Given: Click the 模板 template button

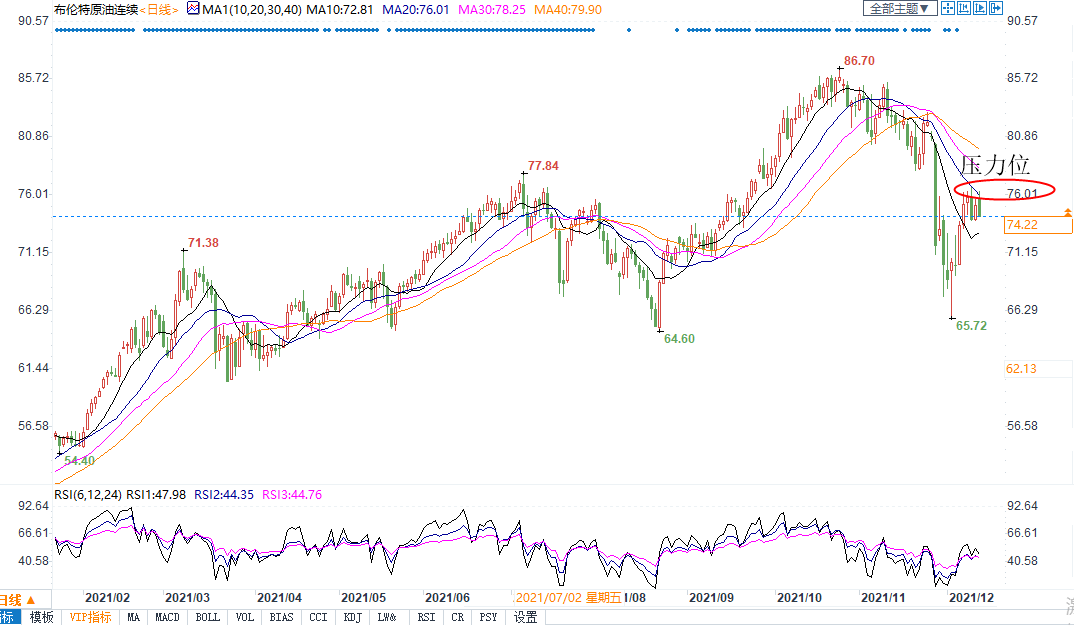Looking at the screenshot, I should pos(41,617).
